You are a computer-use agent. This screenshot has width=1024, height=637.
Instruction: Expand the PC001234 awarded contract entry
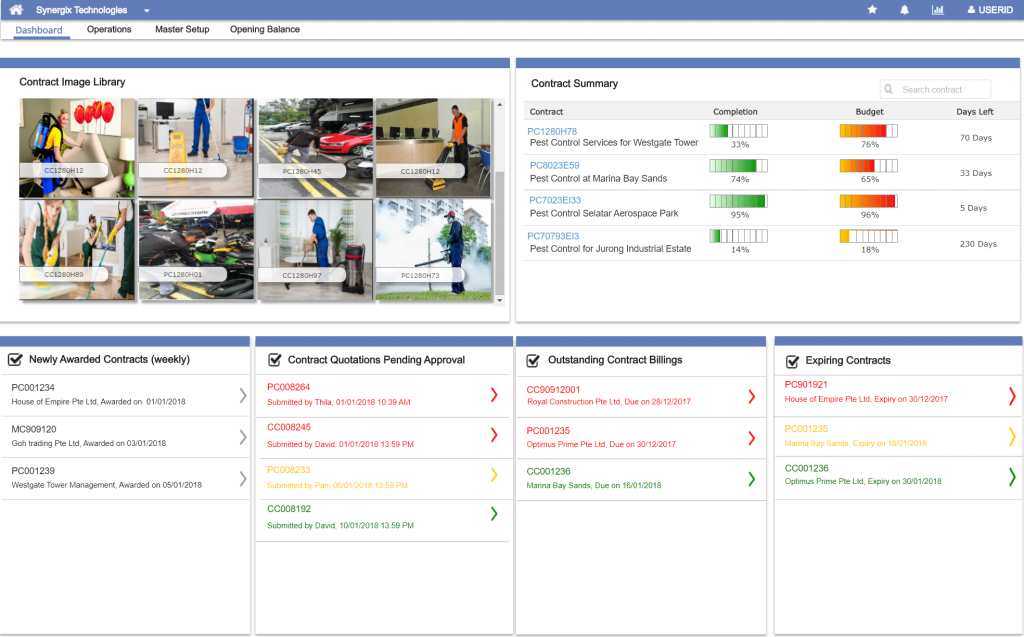(x=243, y=394)
